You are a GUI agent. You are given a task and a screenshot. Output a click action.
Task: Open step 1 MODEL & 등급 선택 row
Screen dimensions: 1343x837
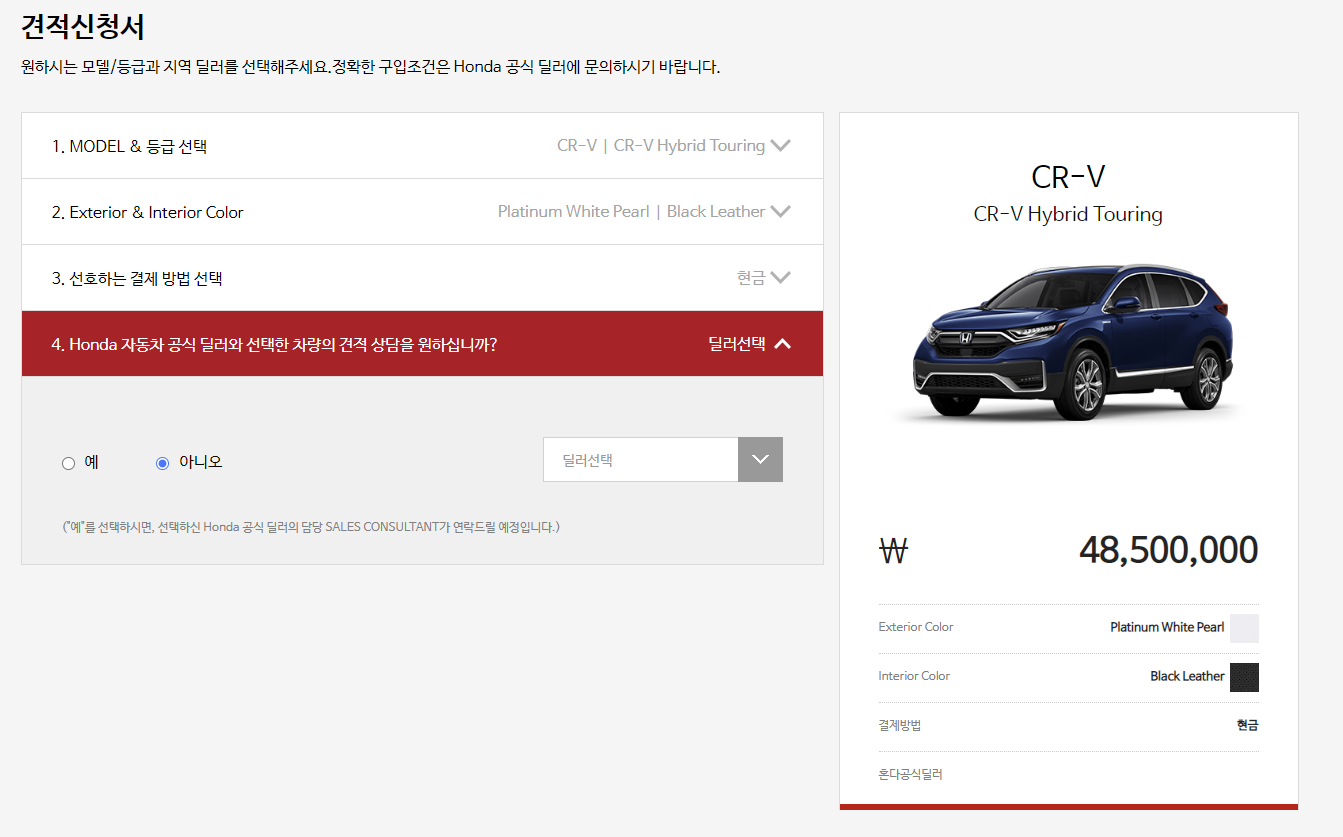tap(422, 146)
